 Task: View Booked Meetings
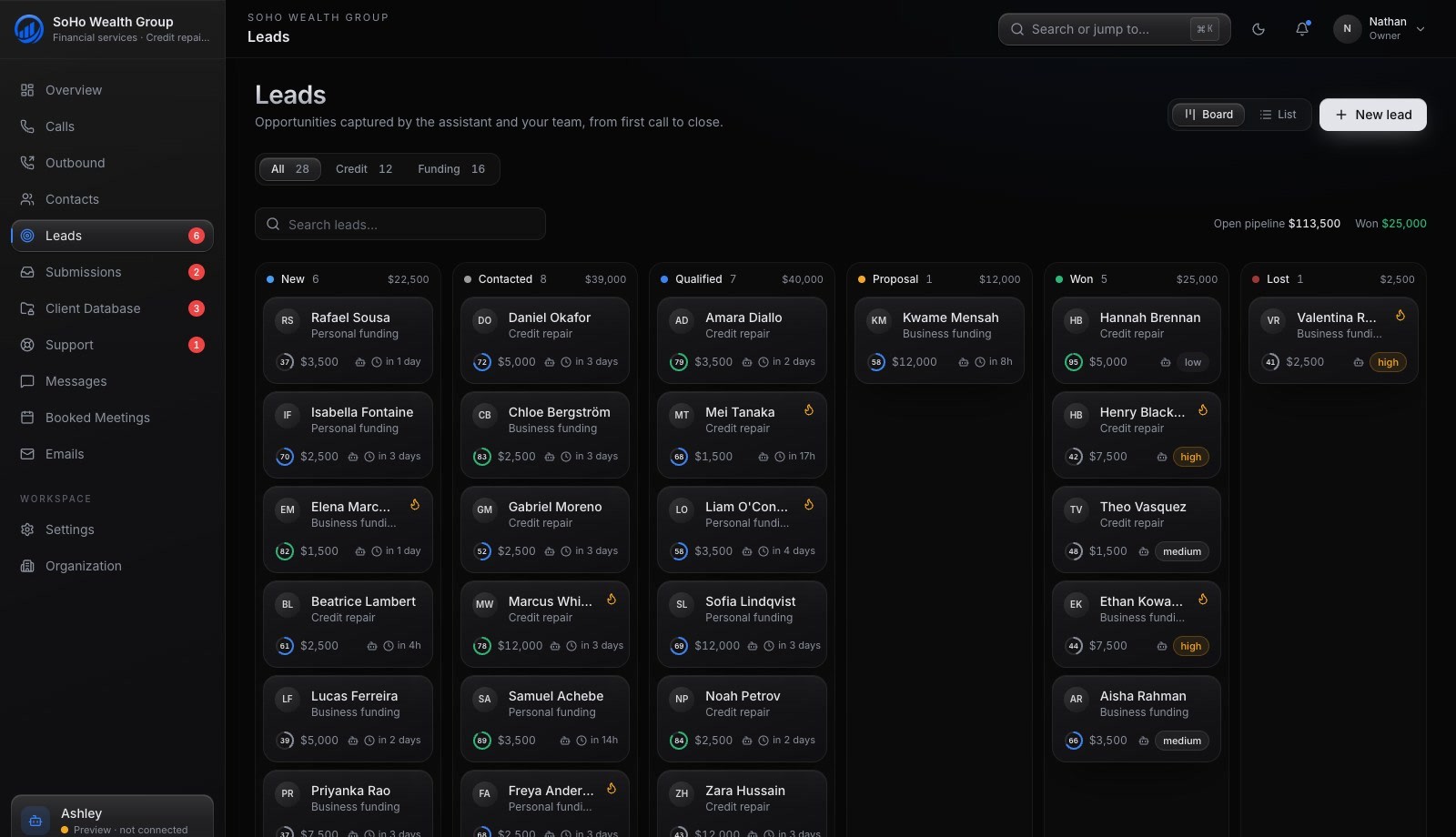click(112, 418)
